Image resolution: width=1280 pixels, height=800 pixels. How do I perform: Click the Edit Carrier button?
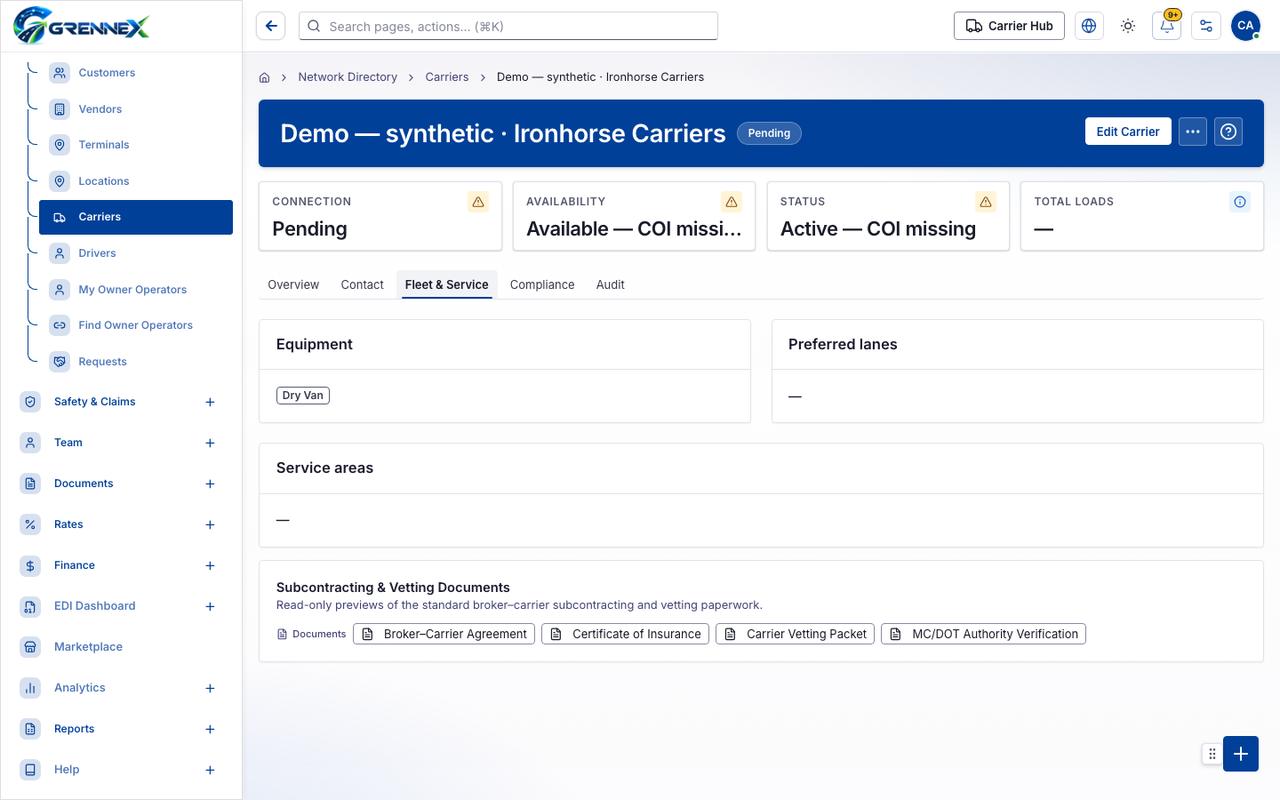coord(1128,131)
